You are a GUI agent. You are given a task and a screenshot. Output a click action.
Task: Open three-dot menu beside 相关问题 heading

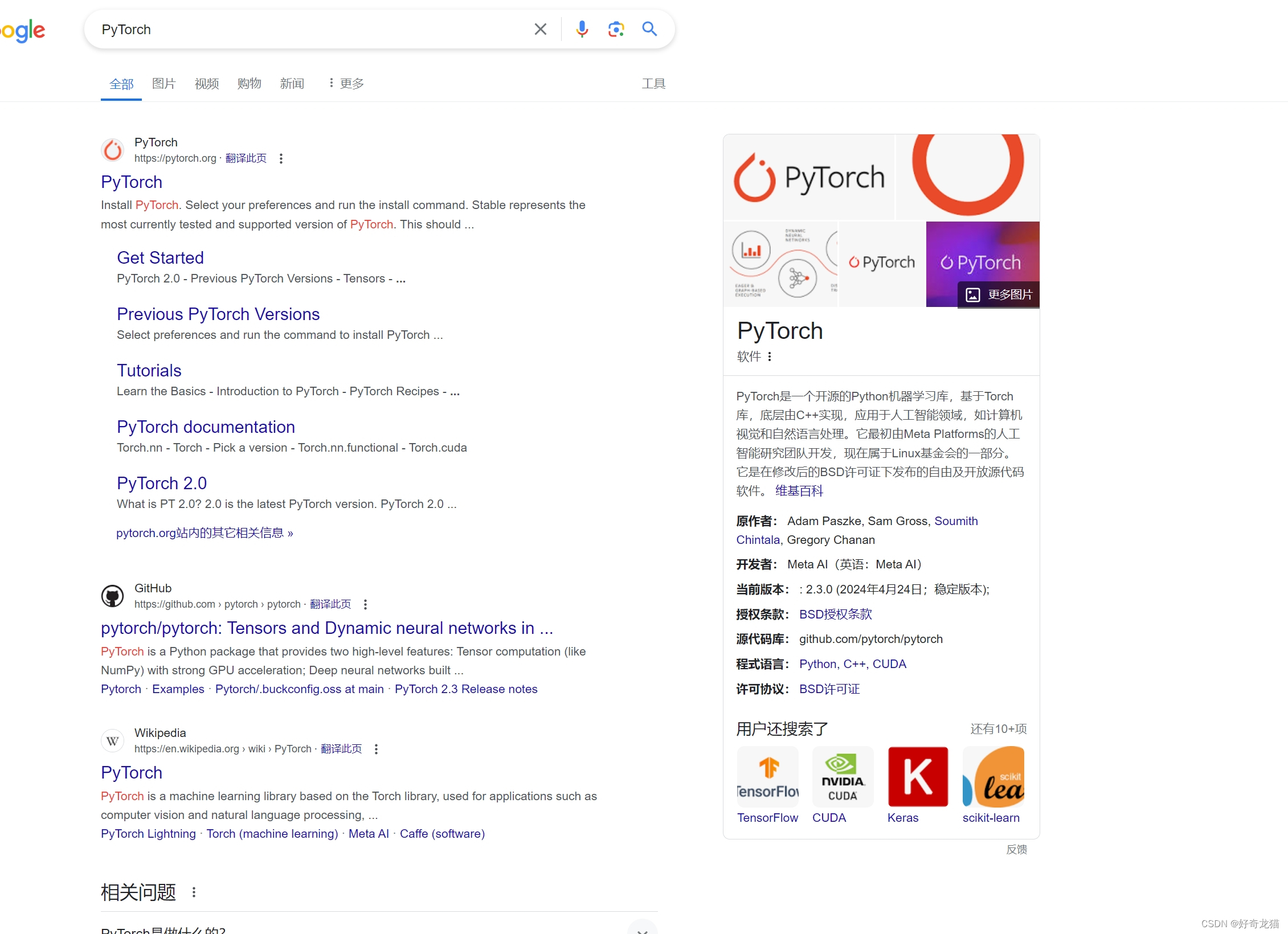point(194,892)
